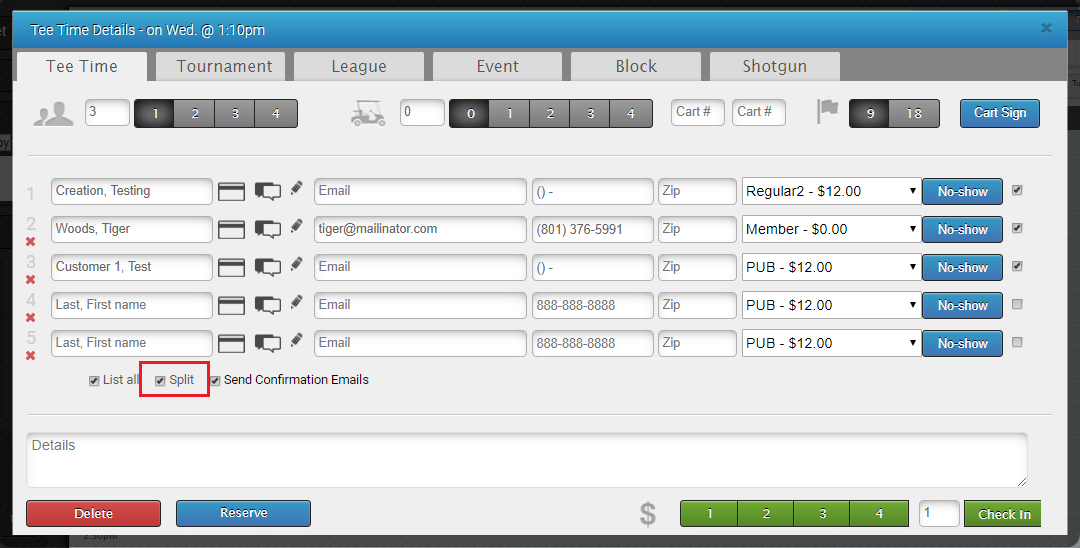Click the red X under player 5
Image resolution: width=1080 pixels, height=548 pixels.
click(x=31, y=356)
